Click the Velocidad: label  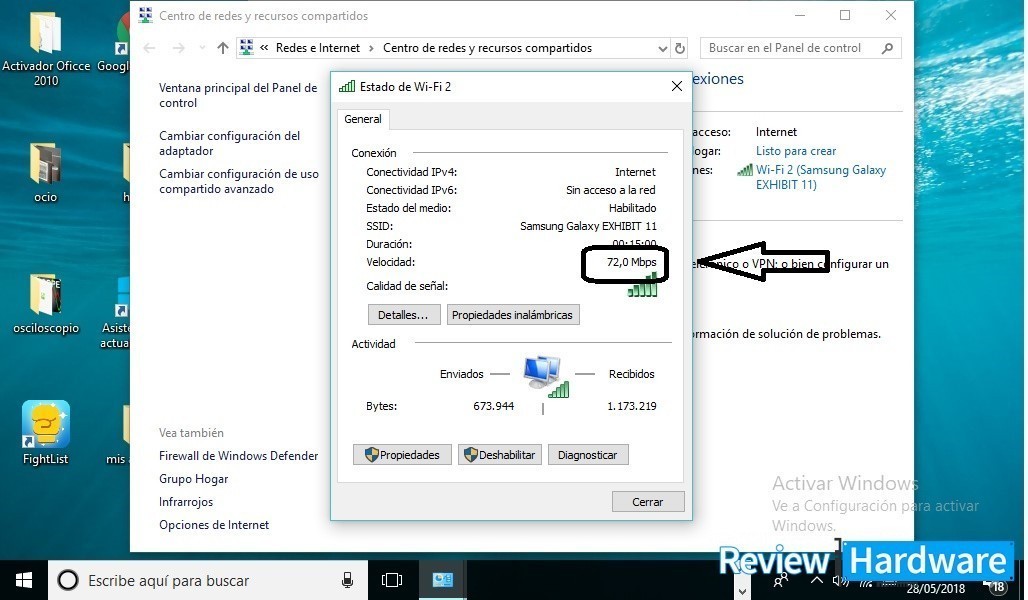(x=391, y=262)
